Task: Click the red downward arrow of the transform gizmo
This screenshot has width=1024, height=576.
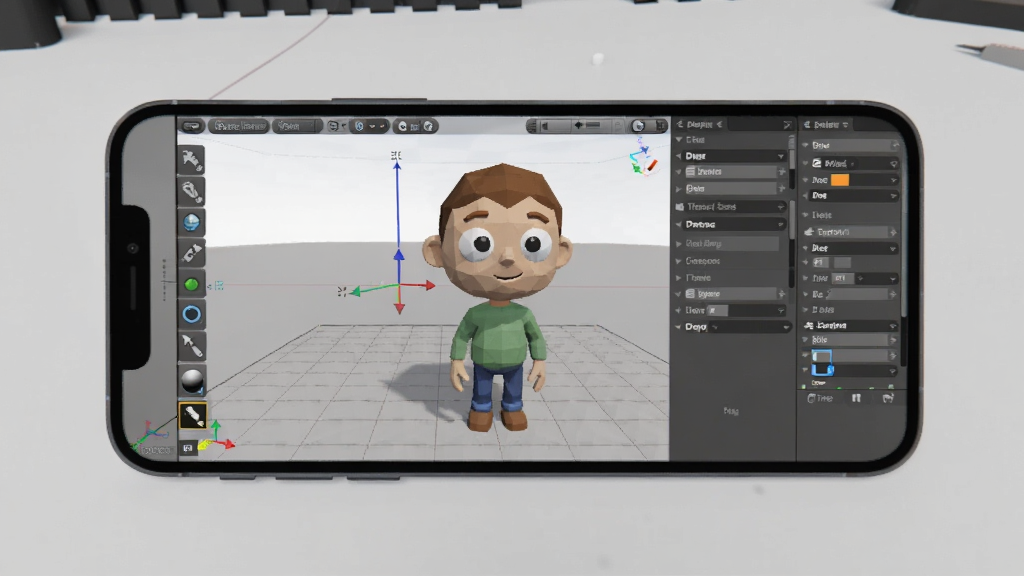Action: (399, 302)
